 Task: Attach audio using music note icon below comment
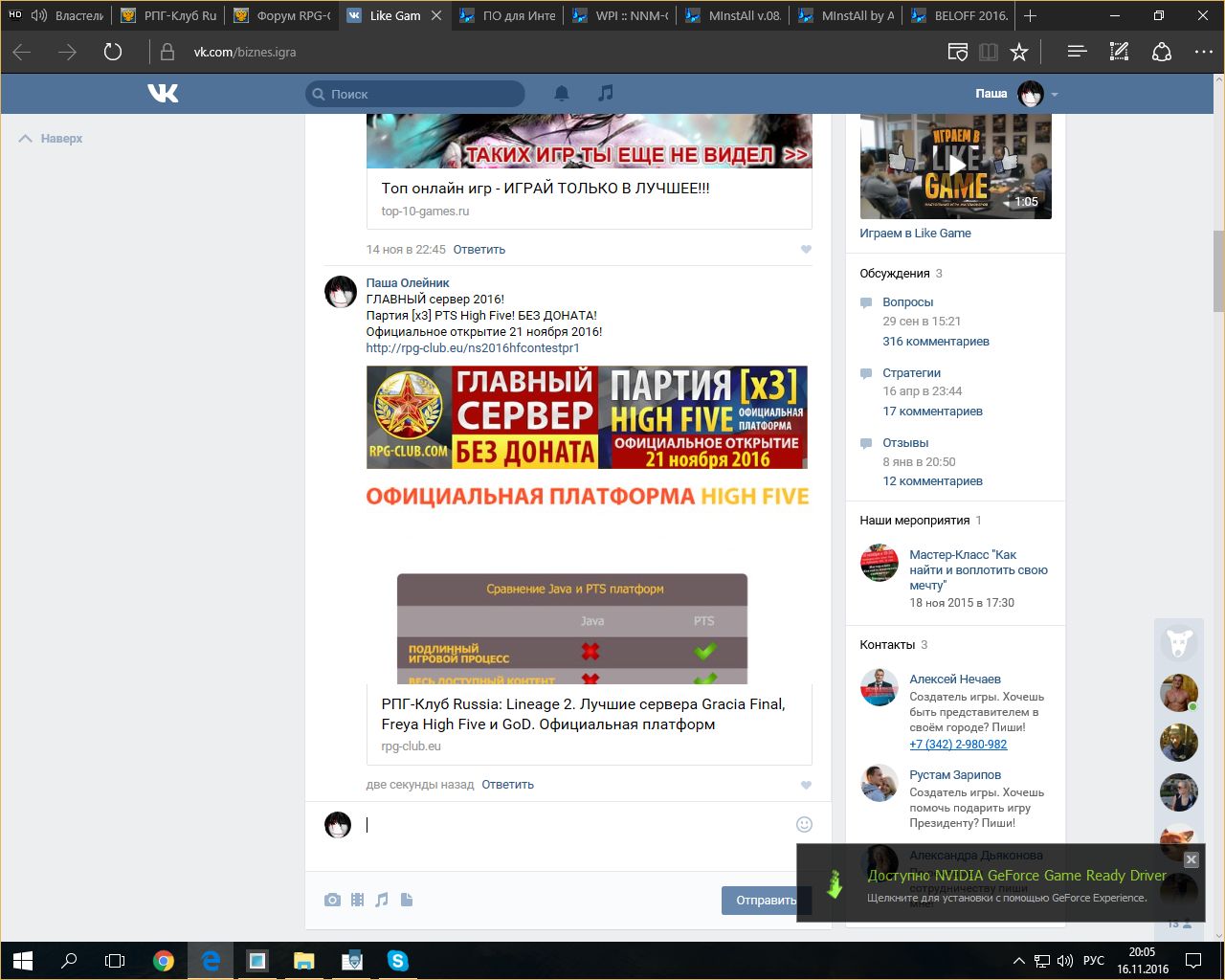click(x=382, y=900)
